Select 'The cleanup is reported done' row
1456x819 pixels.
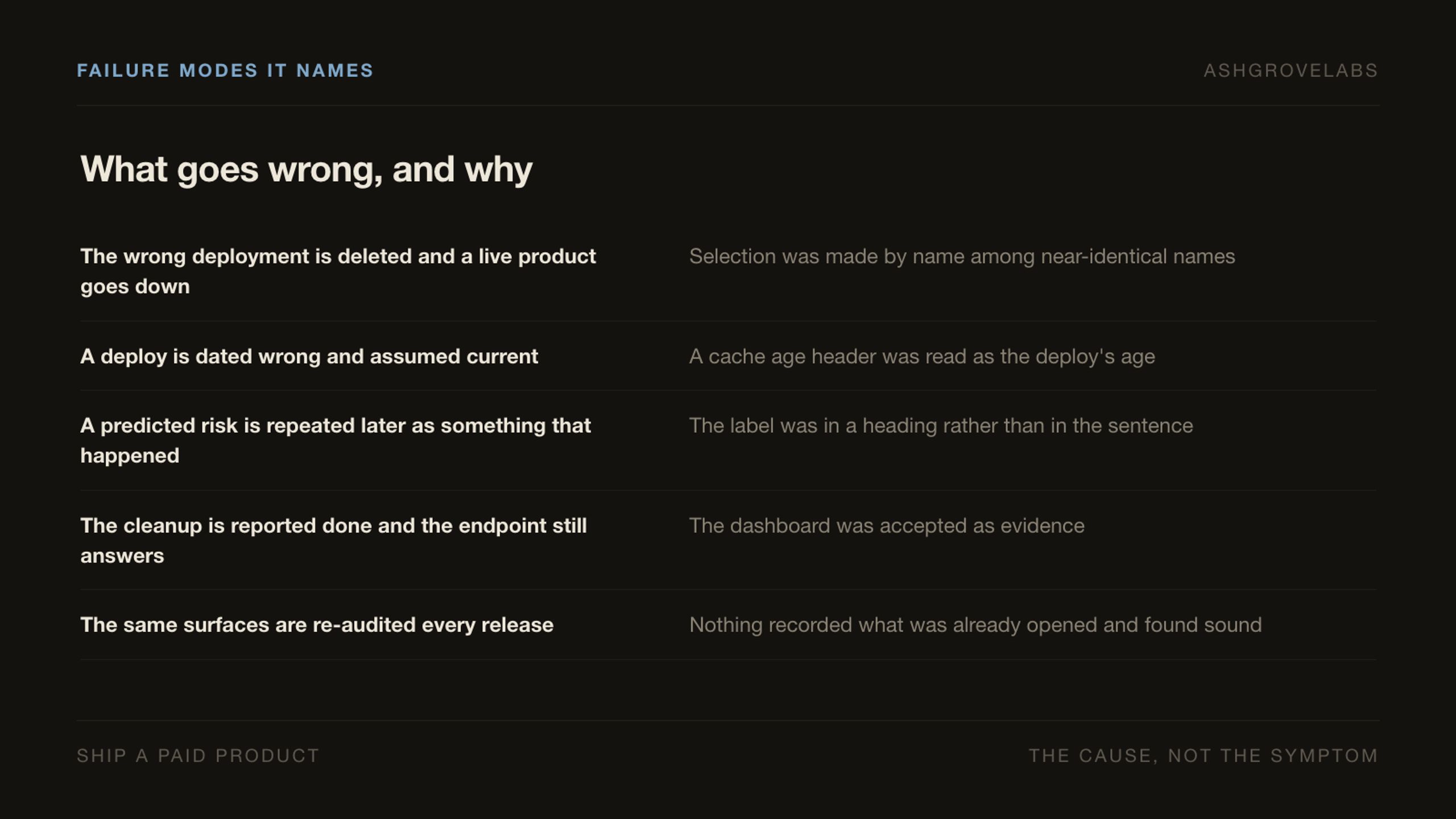pyautogui.click(x=728, y=541)
